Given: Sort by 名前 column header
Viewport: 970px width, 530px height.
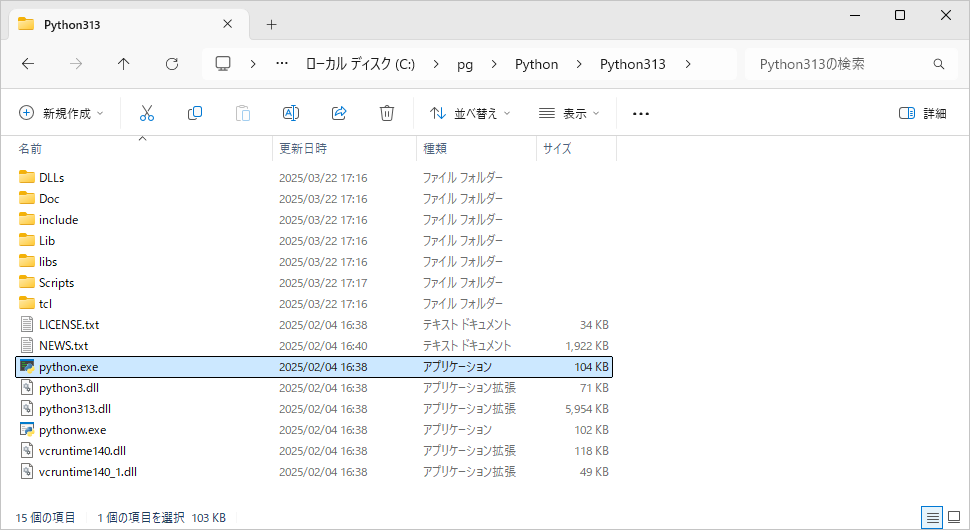Looking at the screenshot, I should tap(30, 148).
